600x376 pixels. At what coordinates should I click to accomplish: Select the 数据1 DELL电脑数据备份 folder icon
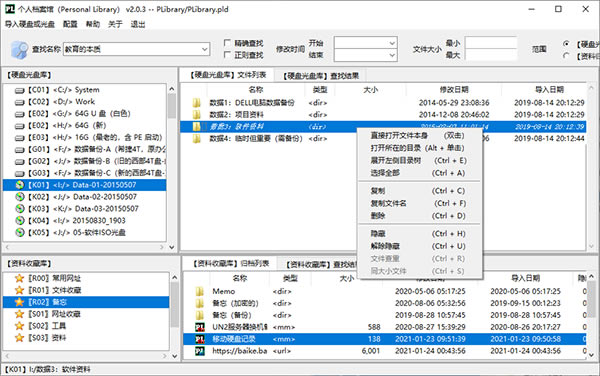tap(196, 103)
